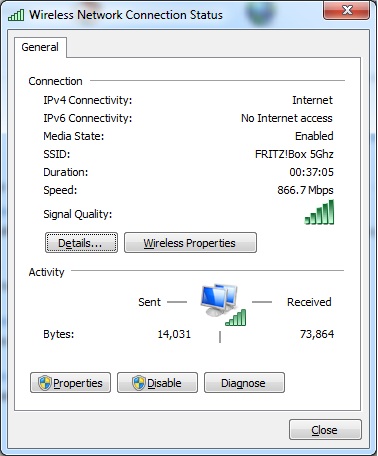The image size is (378, 456).
Task: Click the signal bars icon in title bar
Action: (x=16, y=15)
